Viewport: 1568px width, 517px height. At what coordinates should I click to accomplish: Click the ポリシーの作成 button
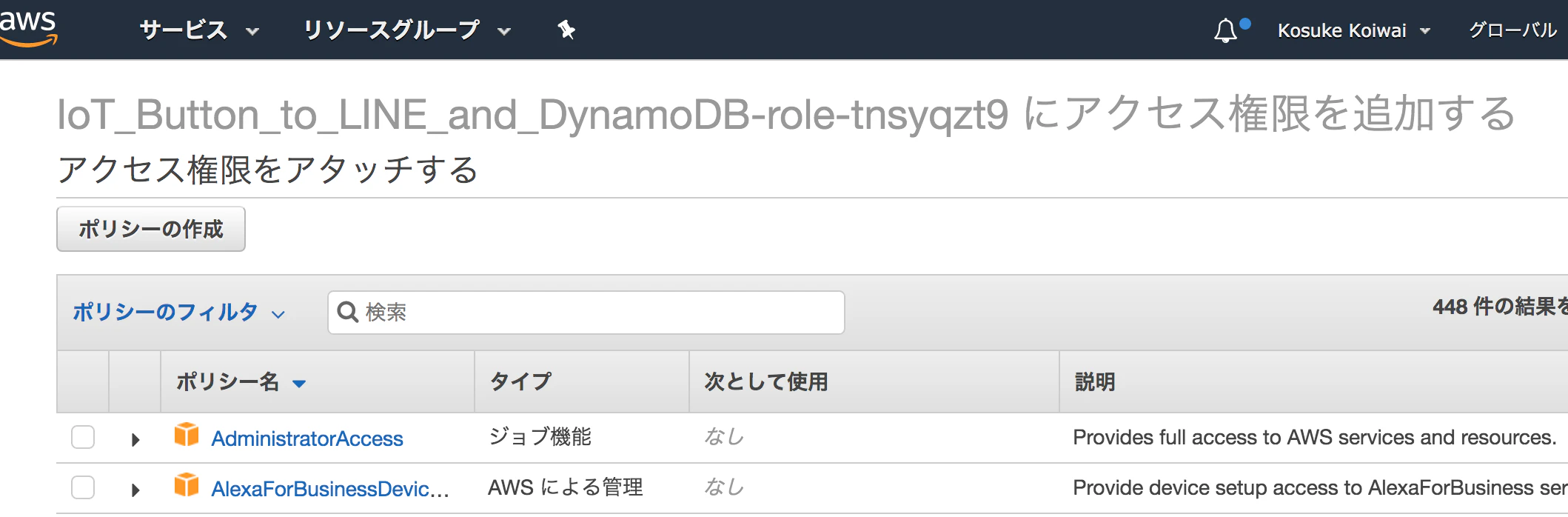(151, 229)
